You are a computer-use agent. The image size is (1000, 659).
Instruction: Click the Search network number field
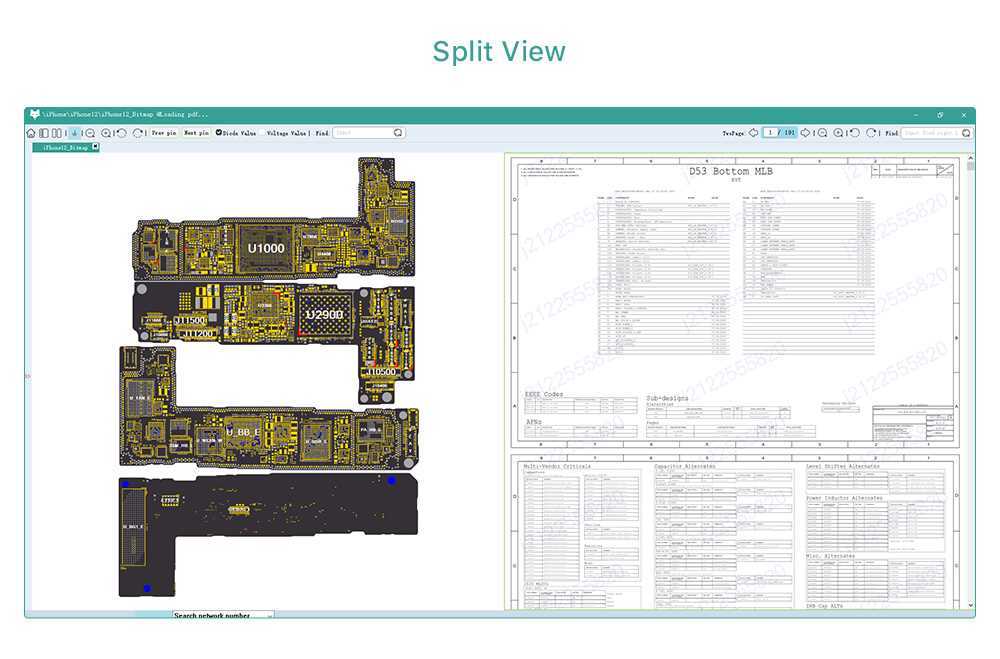223,615
